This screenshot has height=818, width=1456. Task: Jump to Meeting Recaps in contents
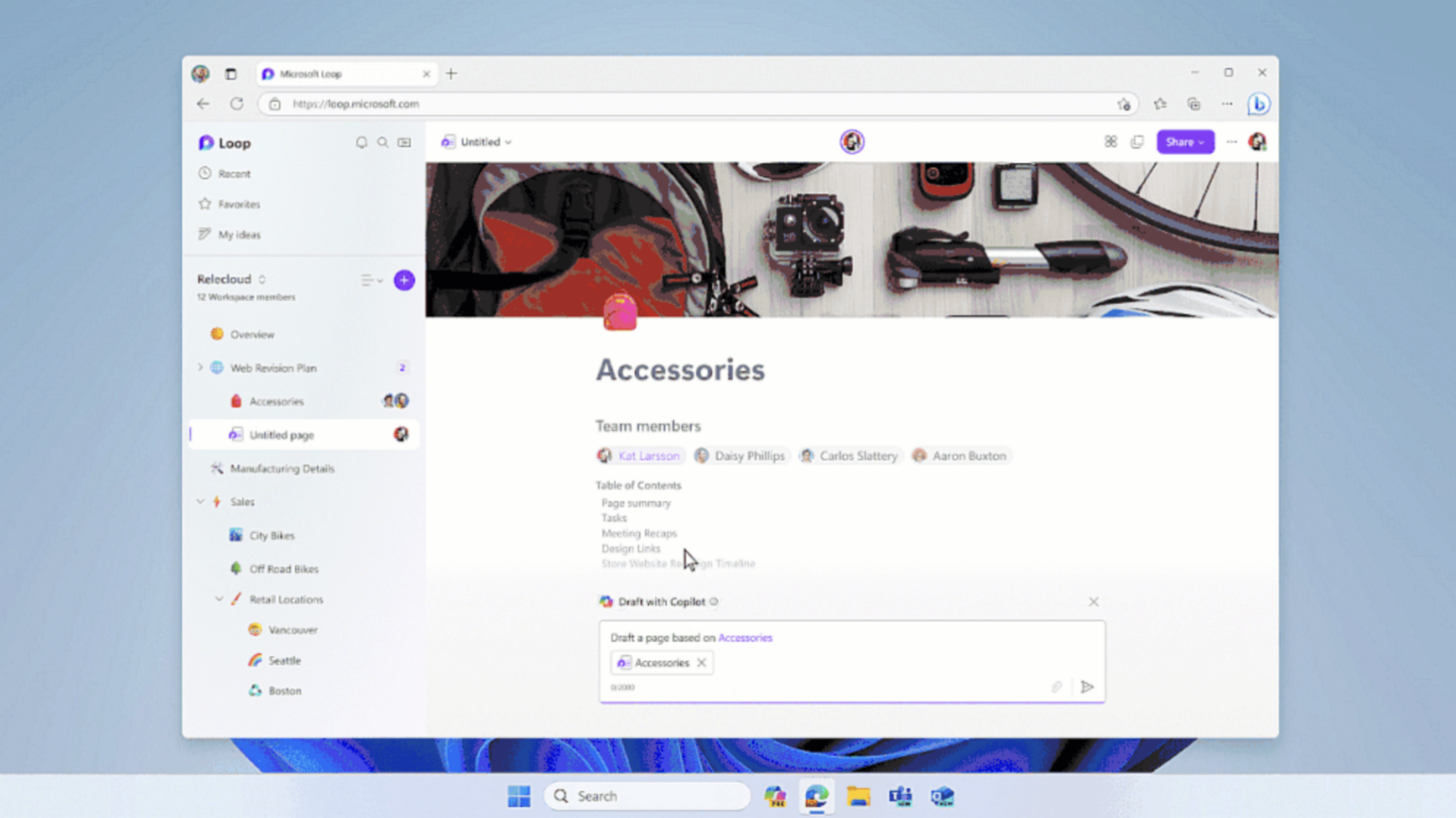click(x=638, y=533)
